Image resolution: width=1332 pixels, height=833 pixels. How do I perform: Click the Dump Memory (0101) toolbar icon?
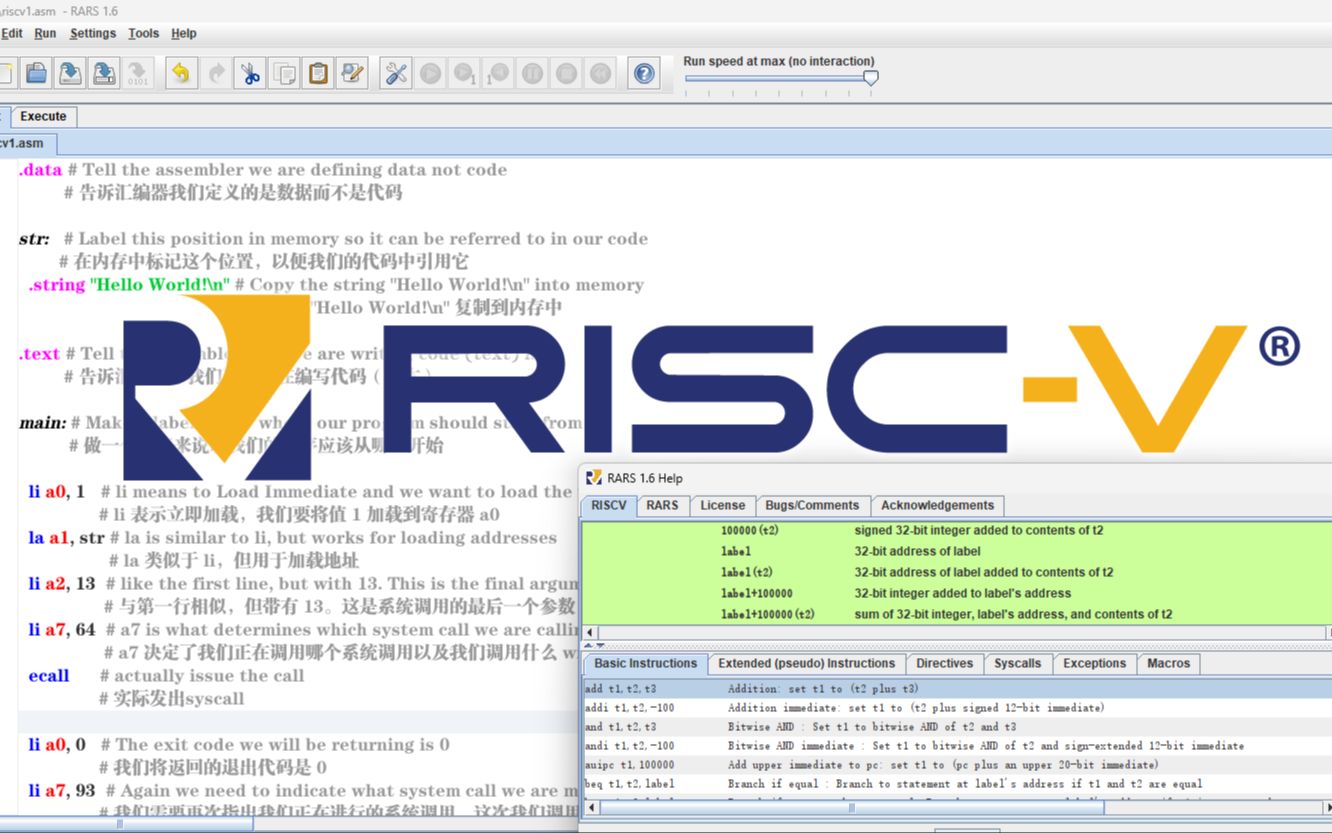[138, 73]
